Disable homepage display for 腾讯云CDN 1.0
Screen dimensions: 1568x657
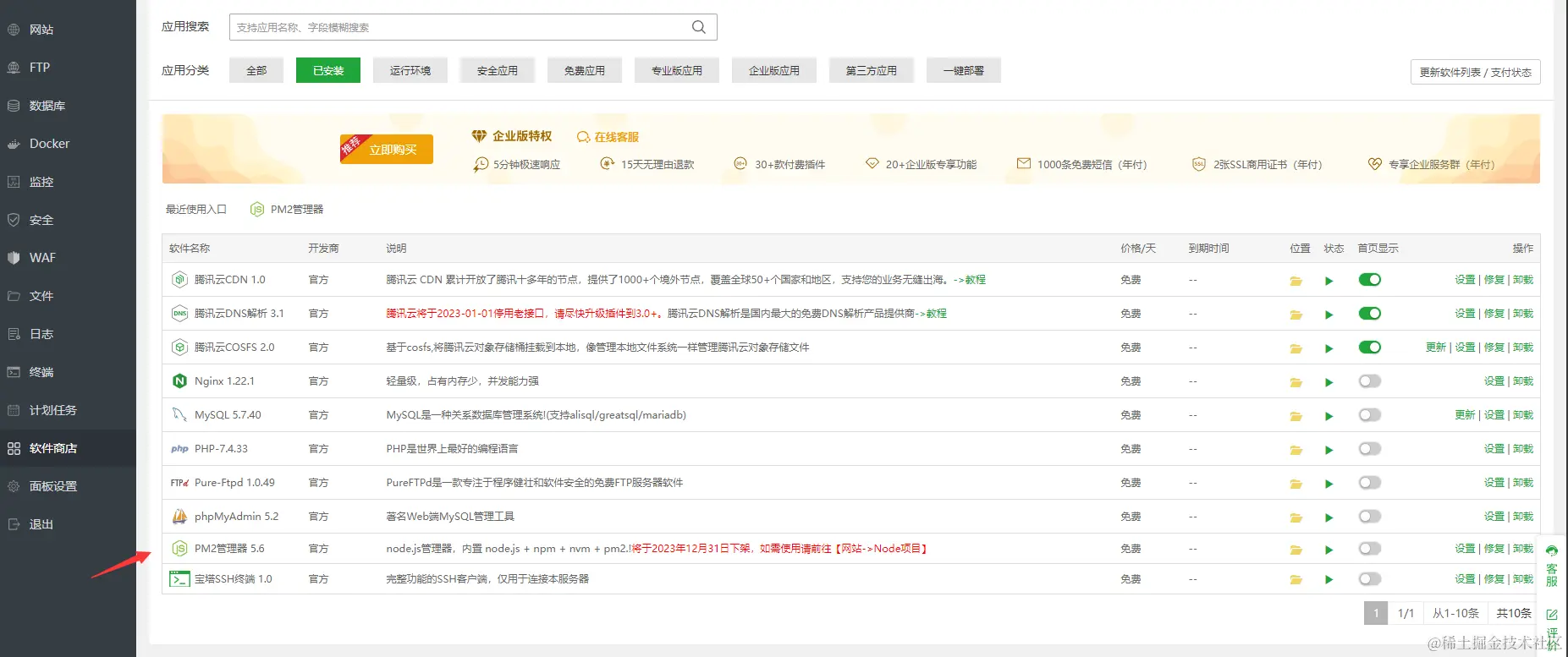pyautogui.click(x=1369, y=280)
